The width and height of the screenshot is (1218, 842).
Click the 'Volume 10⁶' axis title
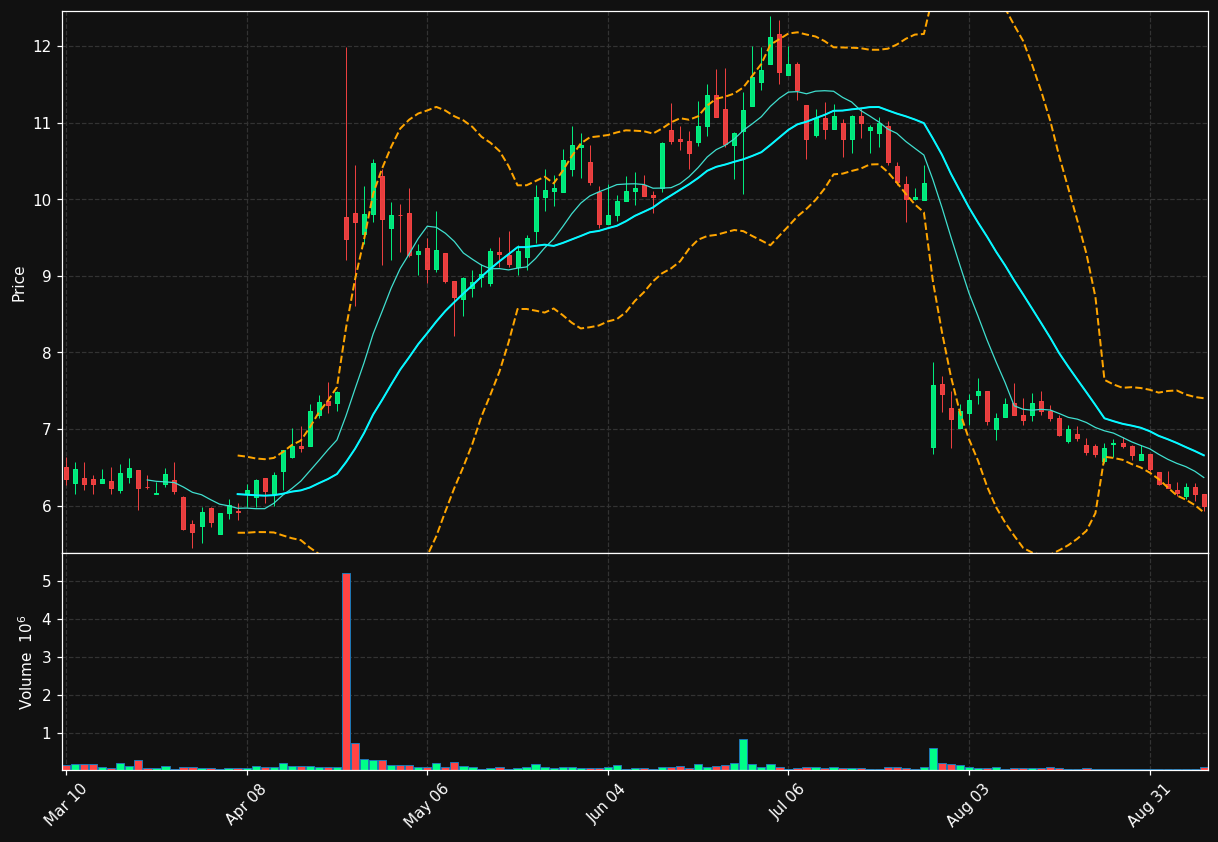26,662
